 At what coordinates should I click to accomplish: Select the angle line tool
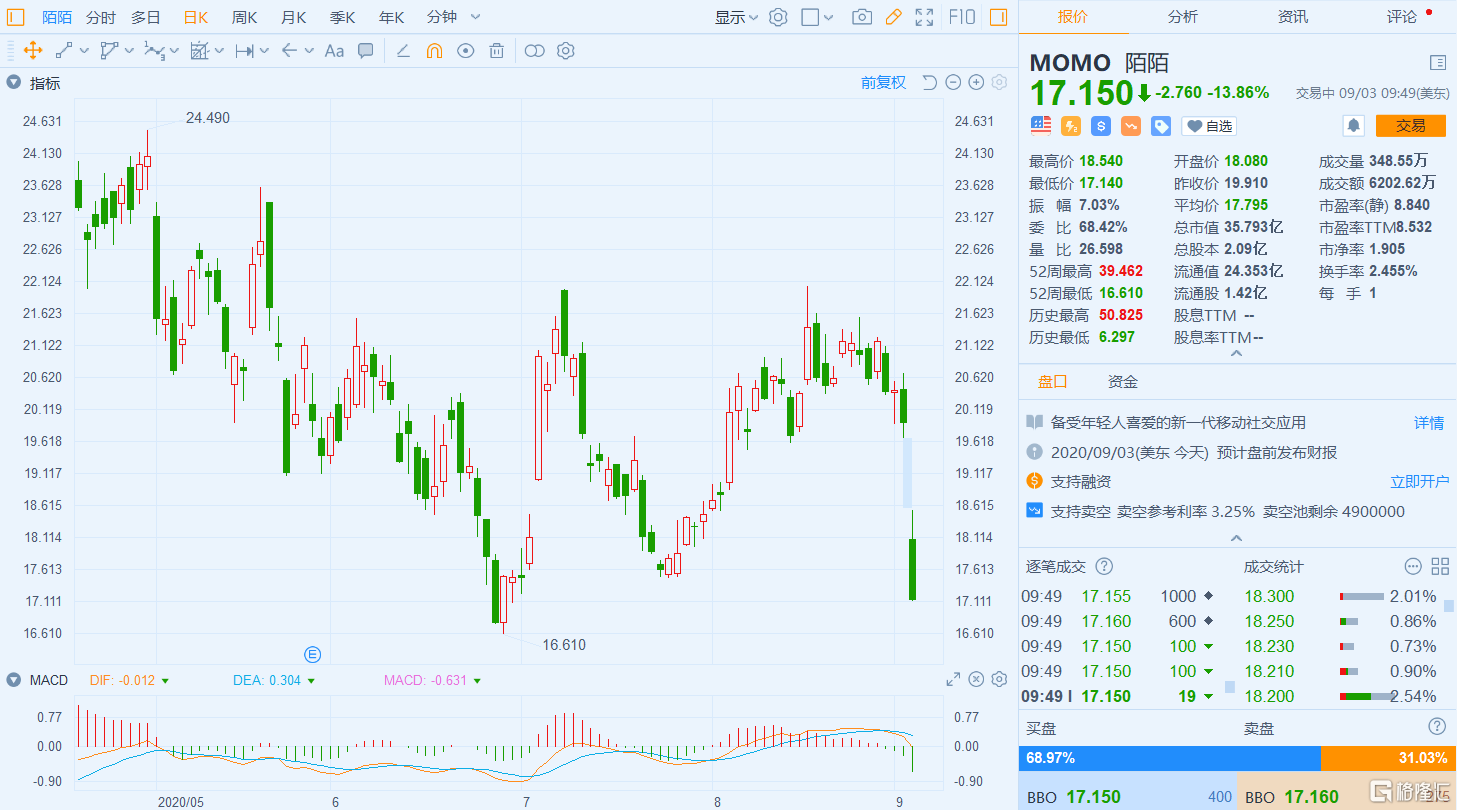click(x=403, y=50)
